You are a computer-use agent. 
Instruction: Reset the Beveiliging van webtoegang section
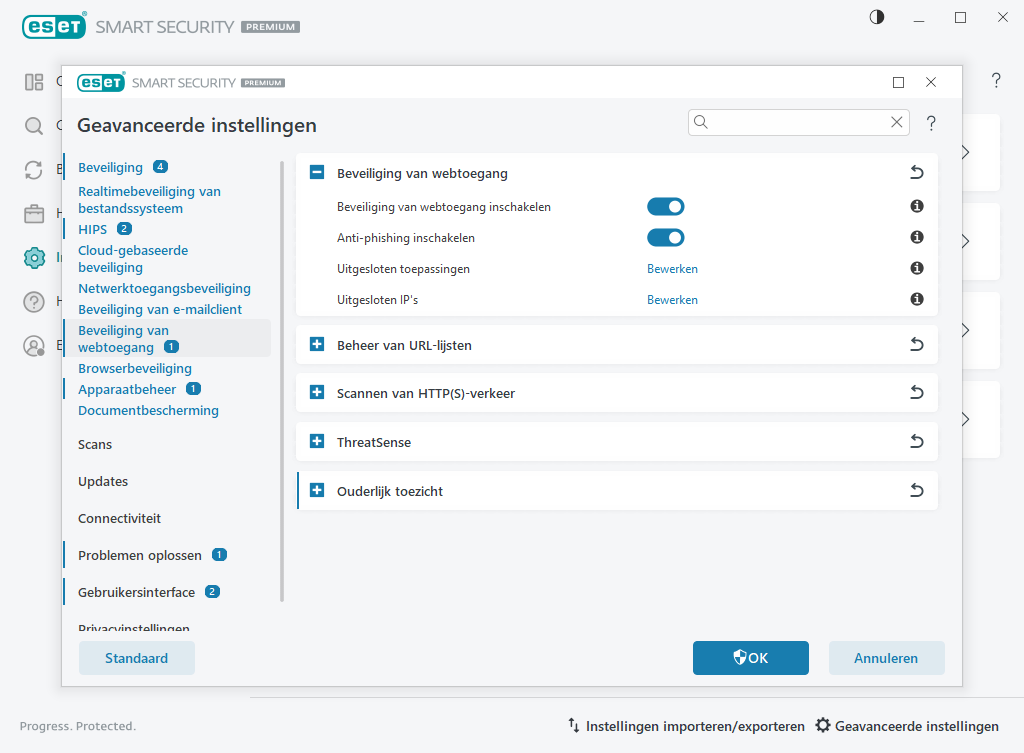tap(916, 173)
